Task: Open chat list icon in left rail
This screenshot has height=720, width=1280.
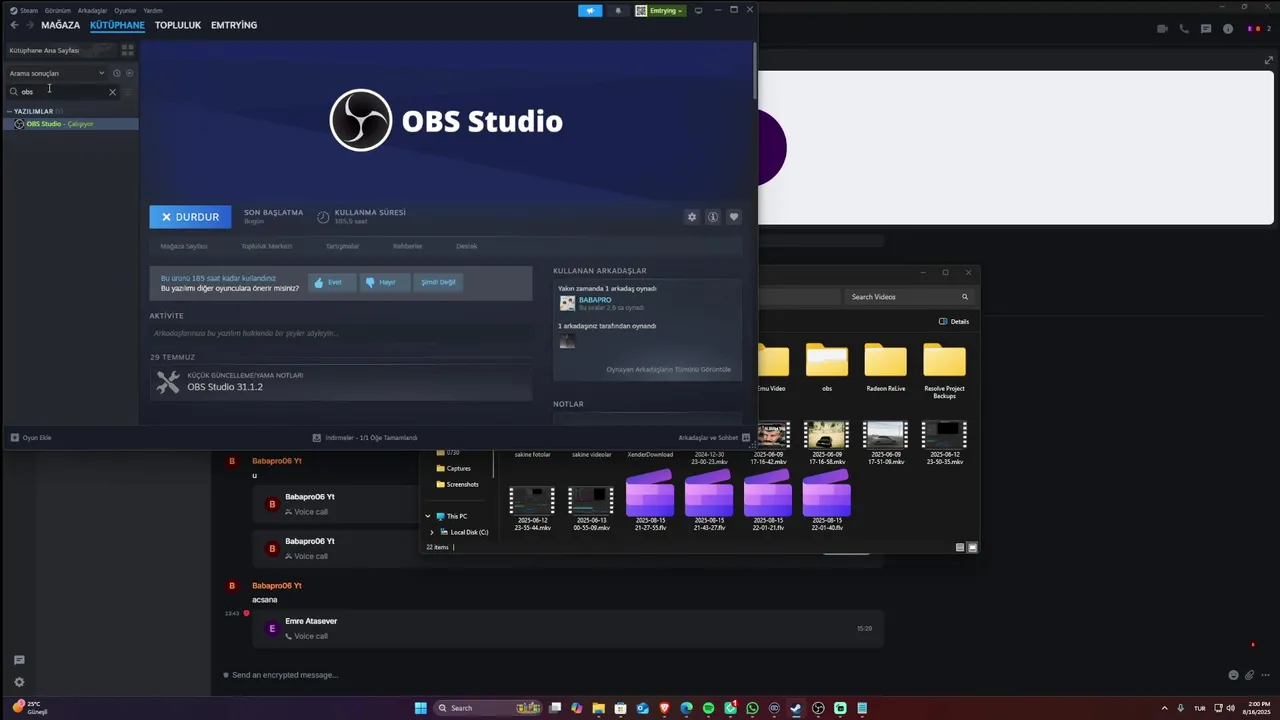Action: click(x=18, y=660)
